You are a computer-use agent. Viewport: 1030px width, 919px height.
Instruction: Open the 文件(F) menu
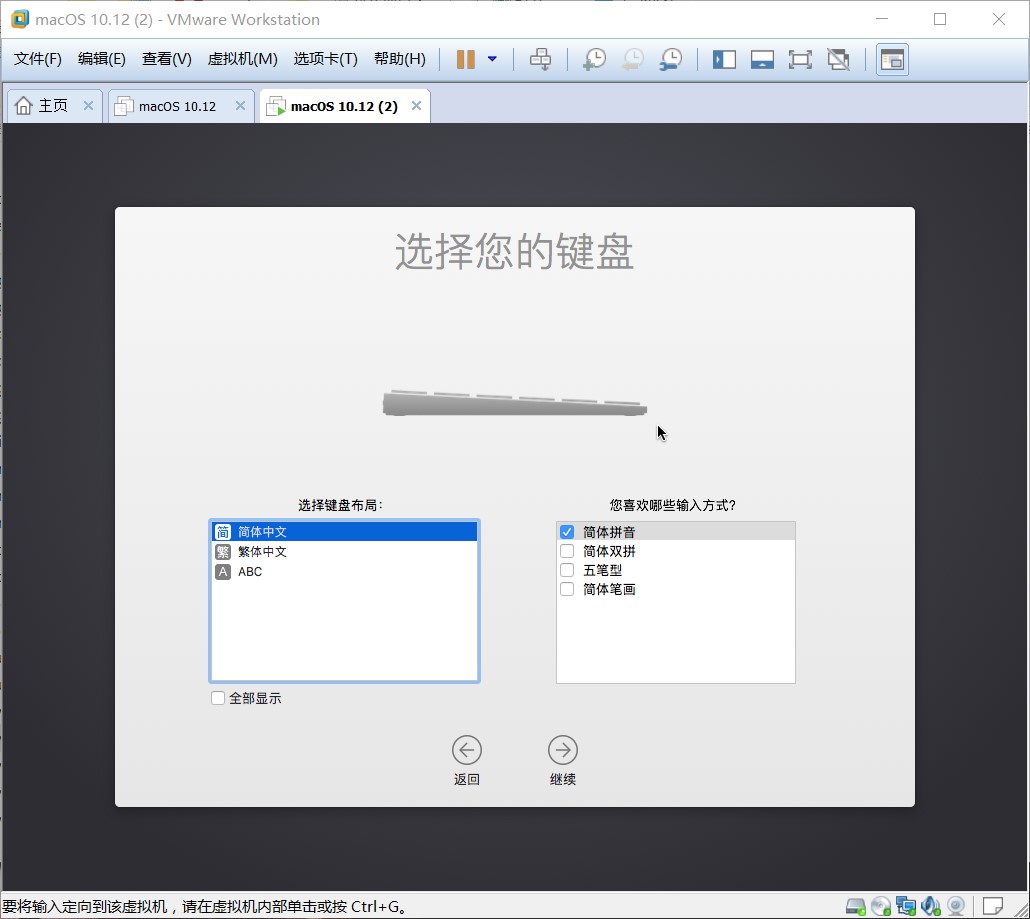pyautogui.click(x=37, y=59)
